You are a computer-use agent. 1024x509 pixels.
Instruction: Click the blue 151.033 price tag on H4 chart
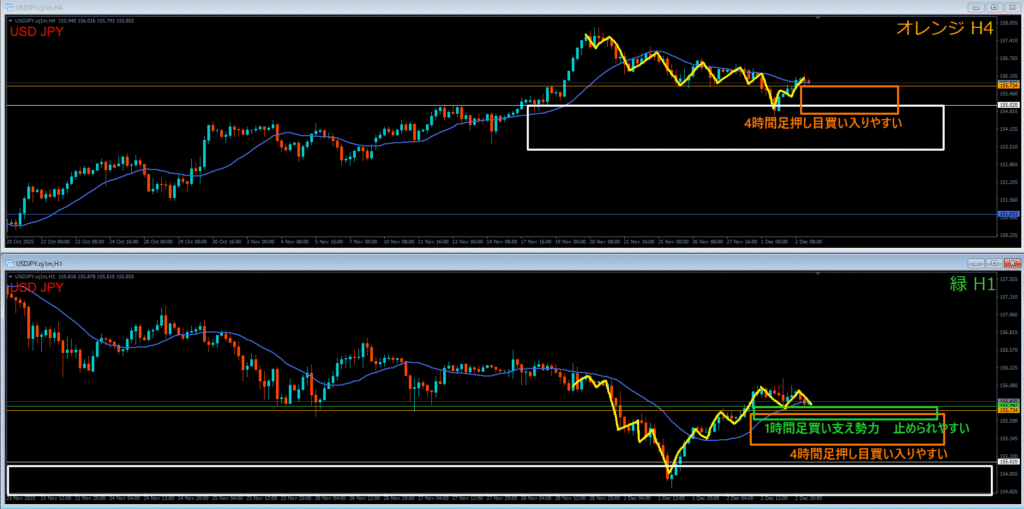(x=1008, y=214)
